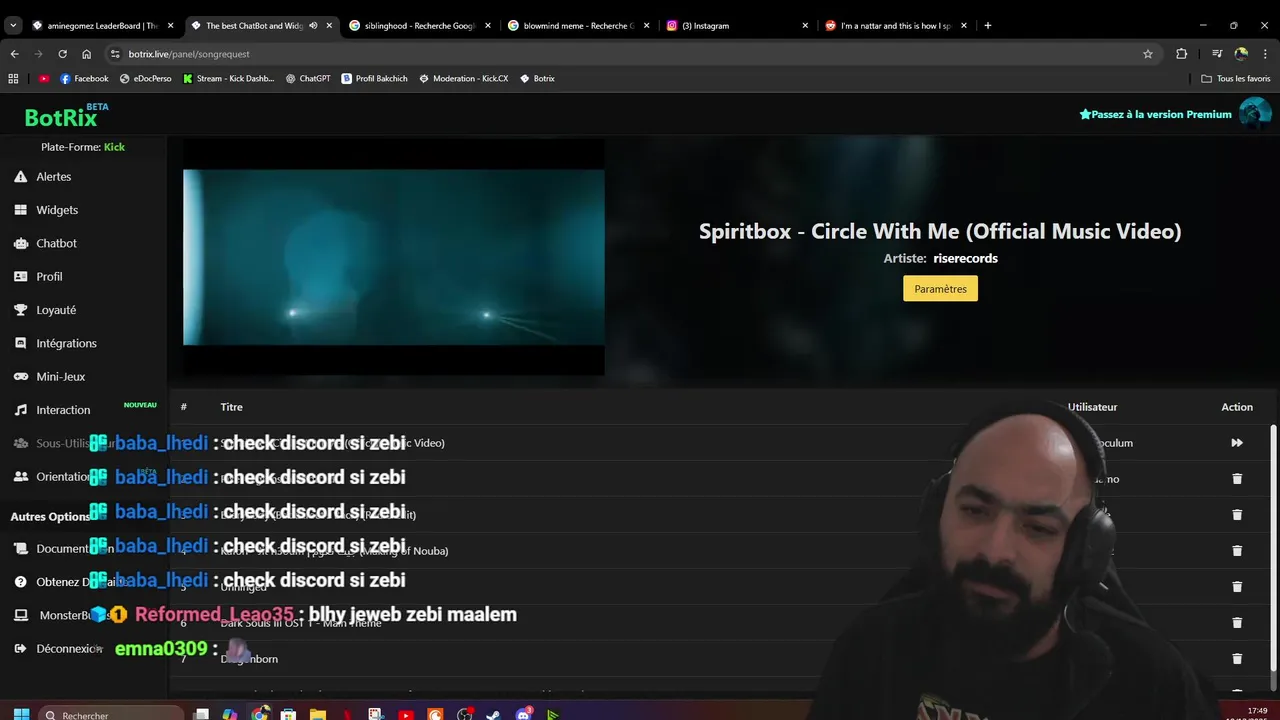Open the Chatbot section
1280x720 pixels.
click(x=56, y=243)
